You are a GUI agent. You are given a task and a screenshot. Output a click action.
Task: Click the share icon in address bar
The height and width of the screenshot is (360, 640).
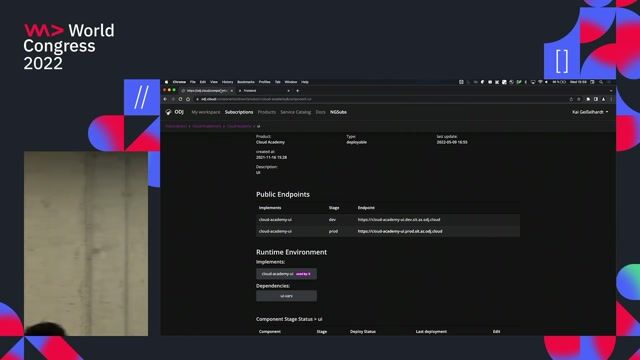click(x=571, y=99)
